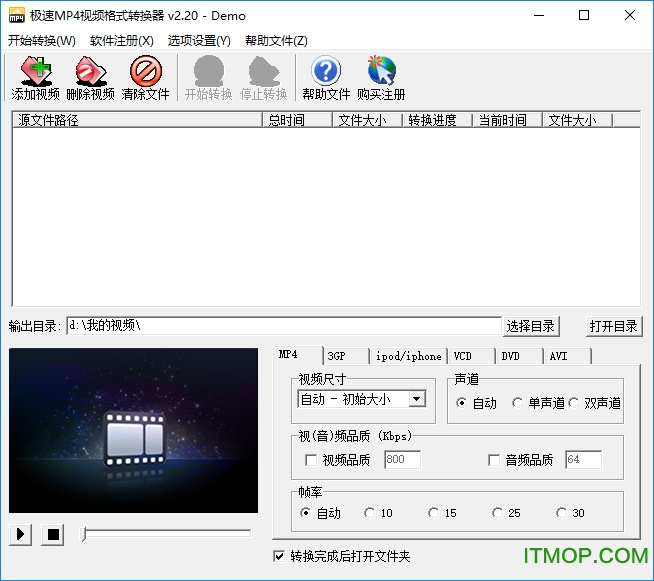Click the 源文件路径 column header
654x581 pixels.
coord(138,120)
